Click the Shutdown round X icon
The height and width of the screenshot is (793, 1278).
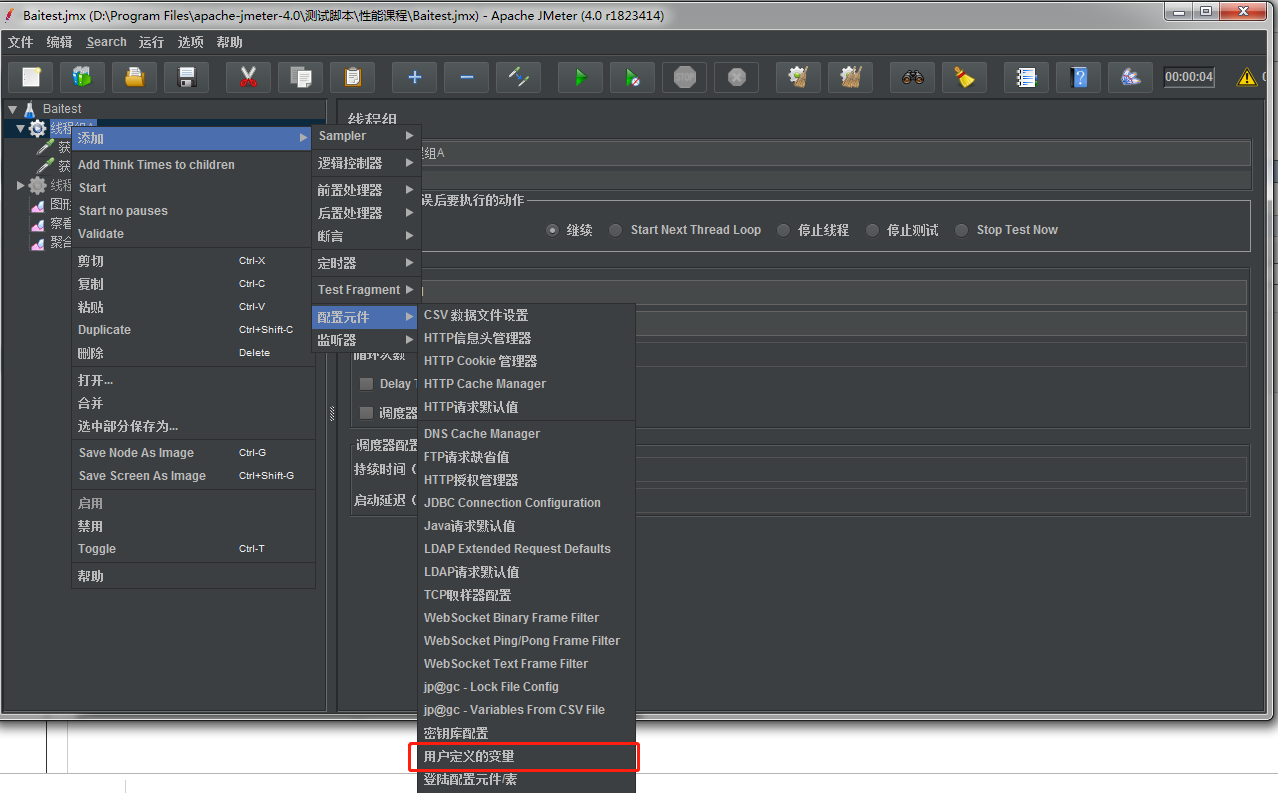(736, 77)
